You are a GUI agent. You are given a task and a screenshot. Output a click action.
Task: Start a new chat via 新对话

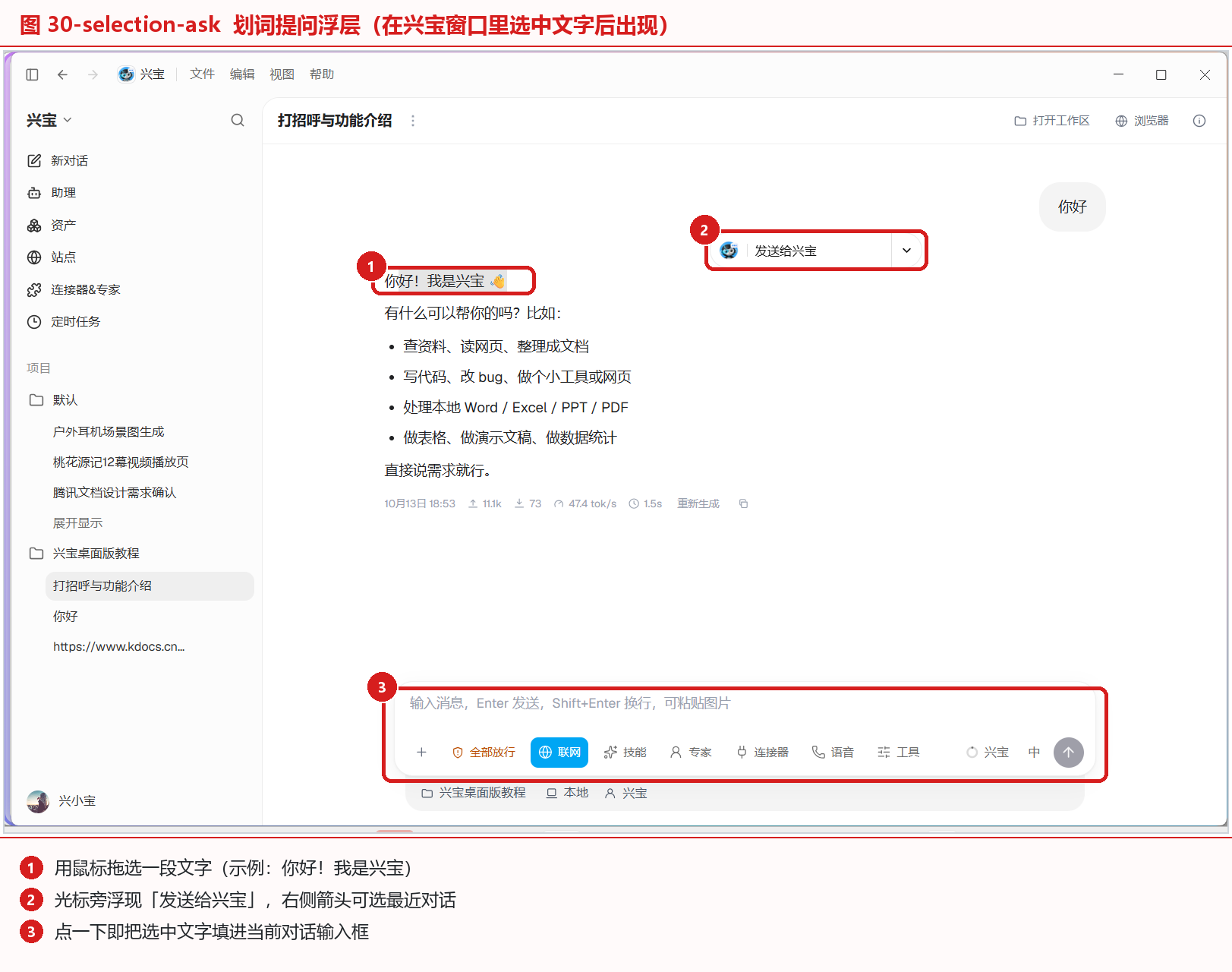(x=58, y=161)
